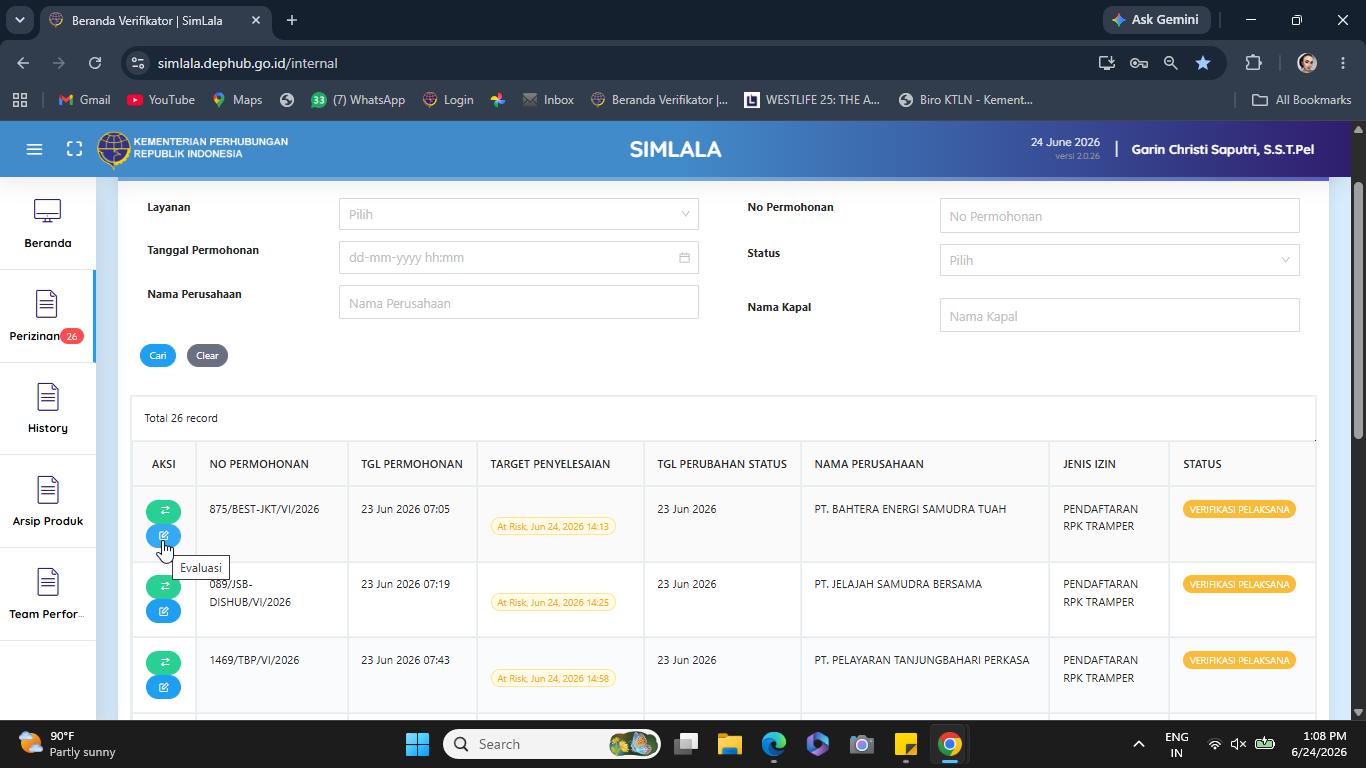Click green transfer icon for PT. Jelajah Samudra Bersama
1366x768 pixels.
[x=164, y=586]
